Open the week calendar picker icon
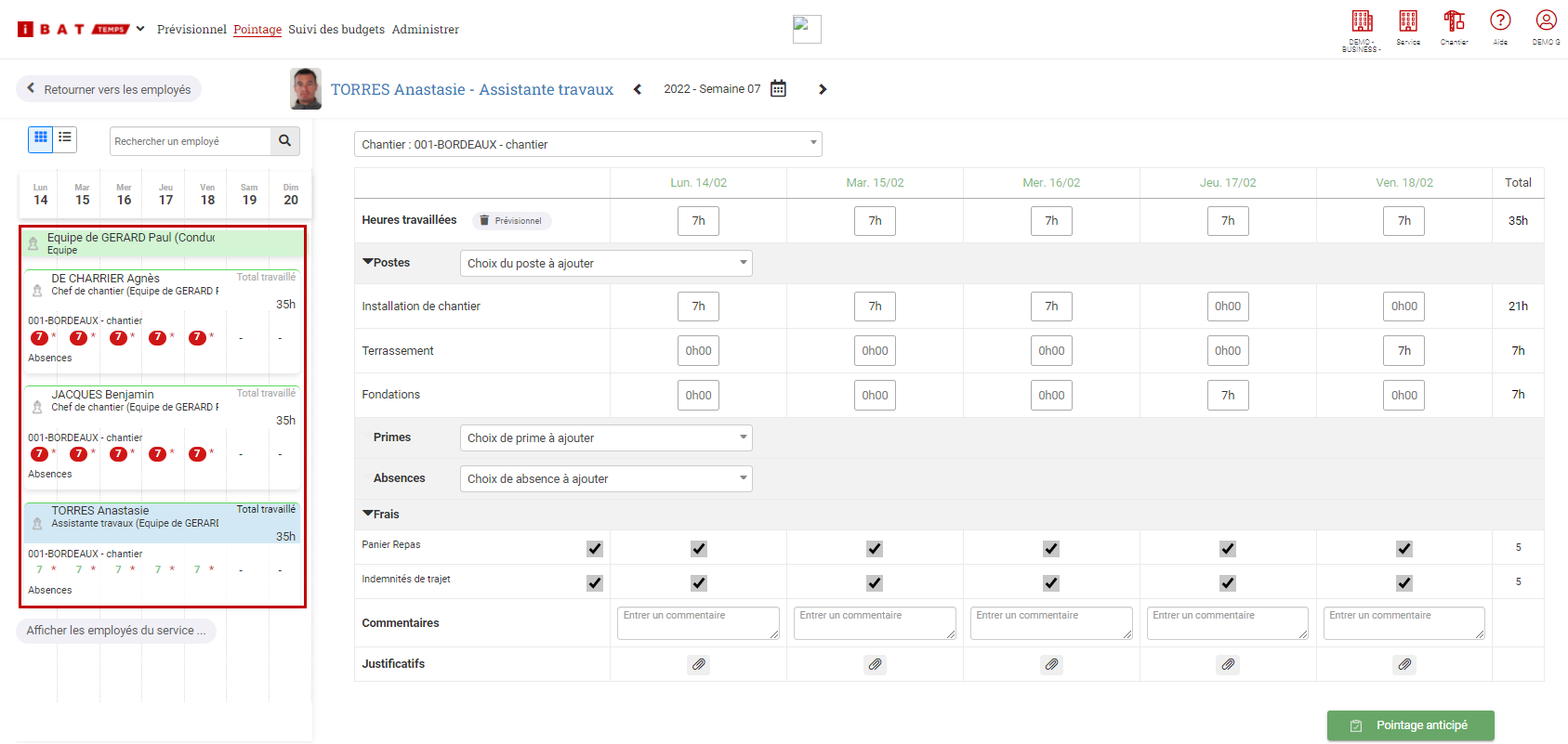Screen dimensions: 1568x744 pos(779,88)
